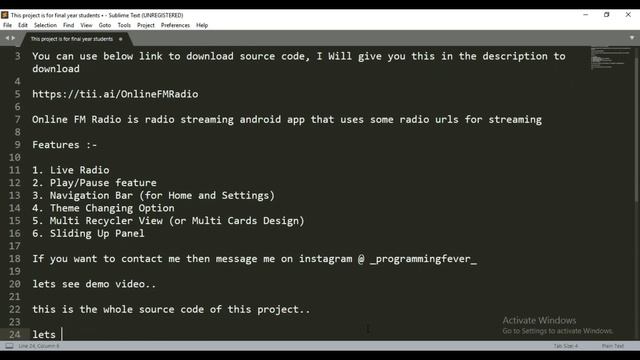Screen dimensions: 640x360
Task: Click the '_programmingfever_' instagram handle
Action: click(x=423, y=259)
